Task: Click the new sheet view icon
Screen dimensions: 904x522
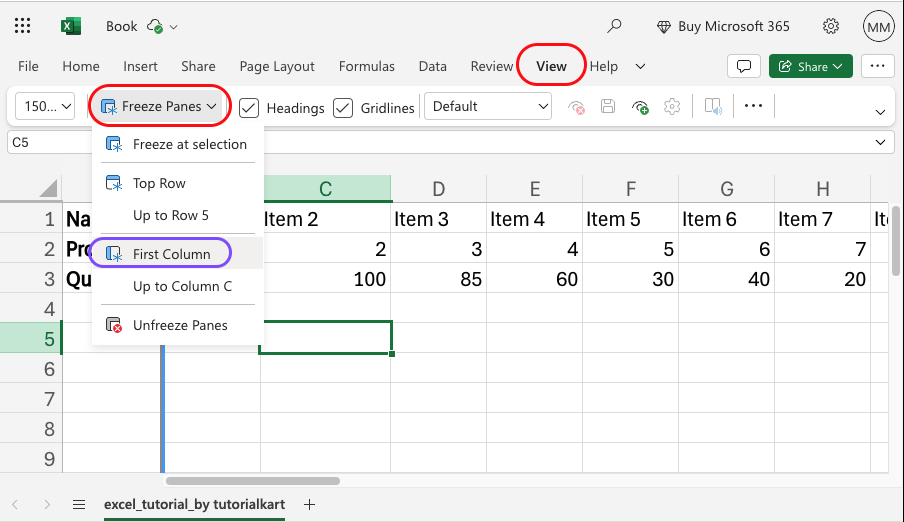Action: [640, 107]
